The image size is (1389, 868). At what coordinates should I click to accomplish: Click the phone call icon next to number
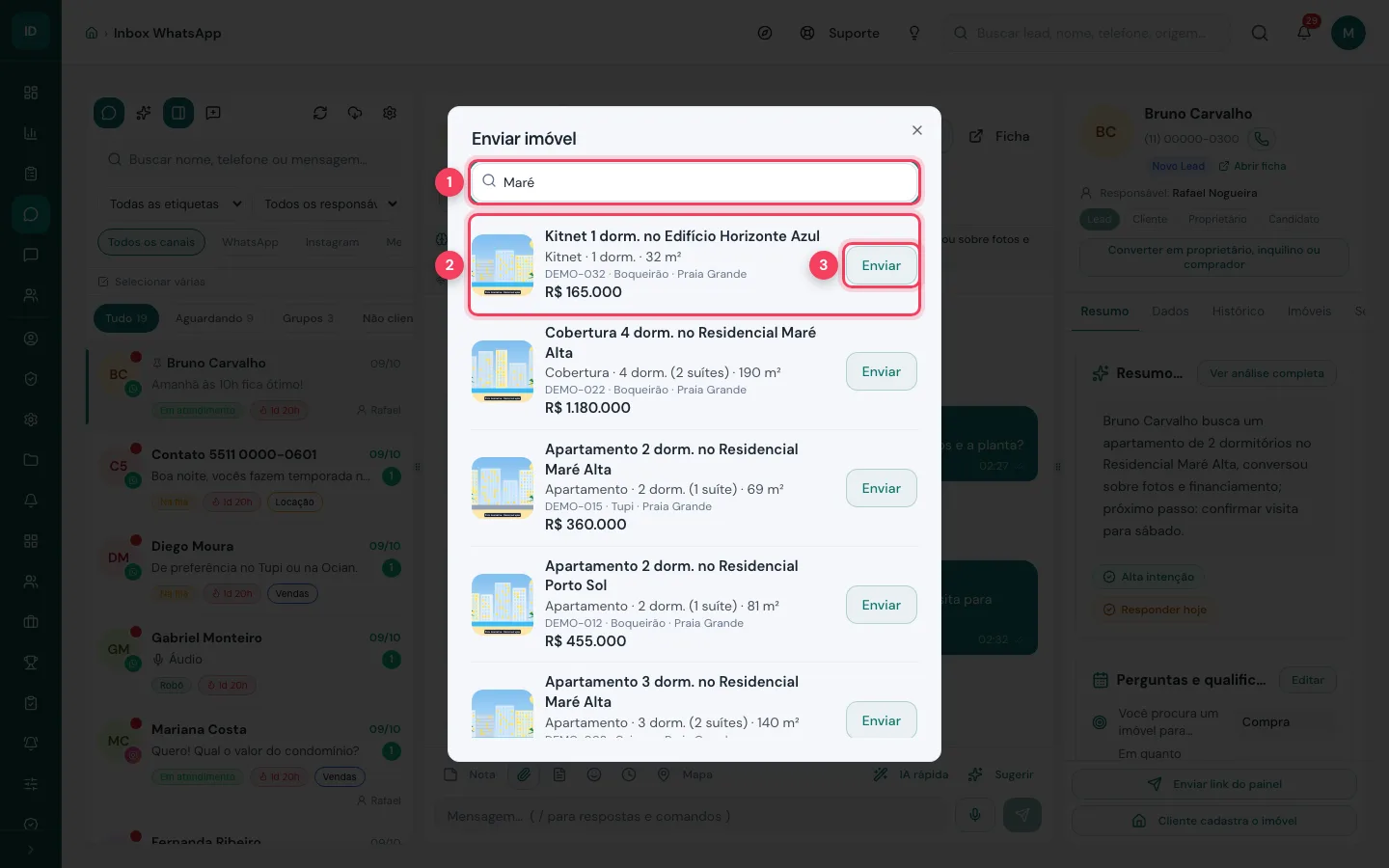[1262, 139]
